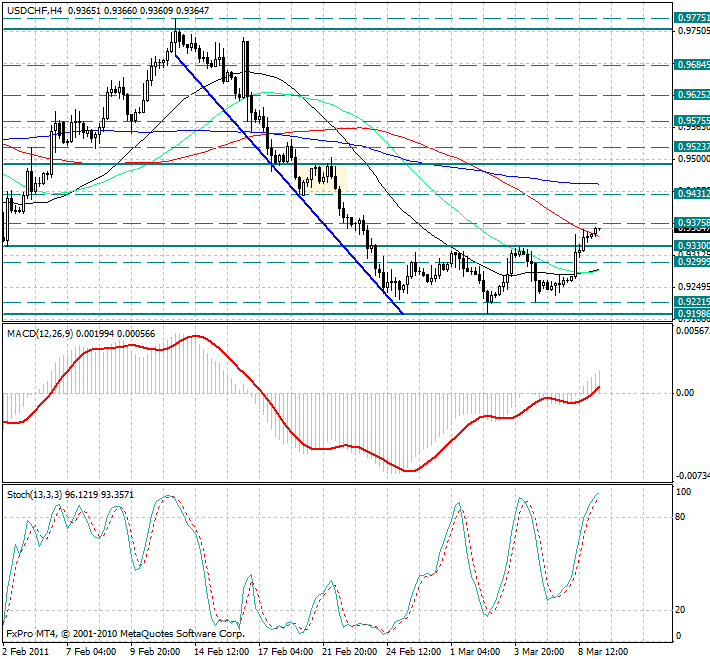Click the 0.9249 price scale value
710x659 pixels.
(x=693, y=287)
